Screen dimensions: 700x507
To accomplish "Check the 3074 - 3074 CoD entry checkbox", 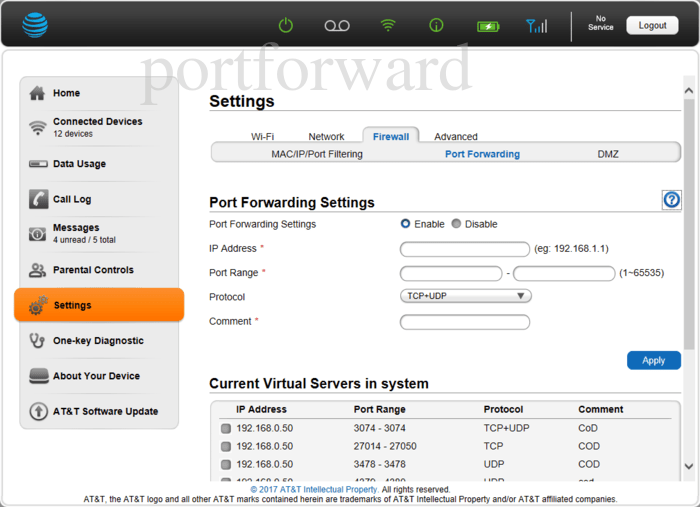I will (226, 428).
